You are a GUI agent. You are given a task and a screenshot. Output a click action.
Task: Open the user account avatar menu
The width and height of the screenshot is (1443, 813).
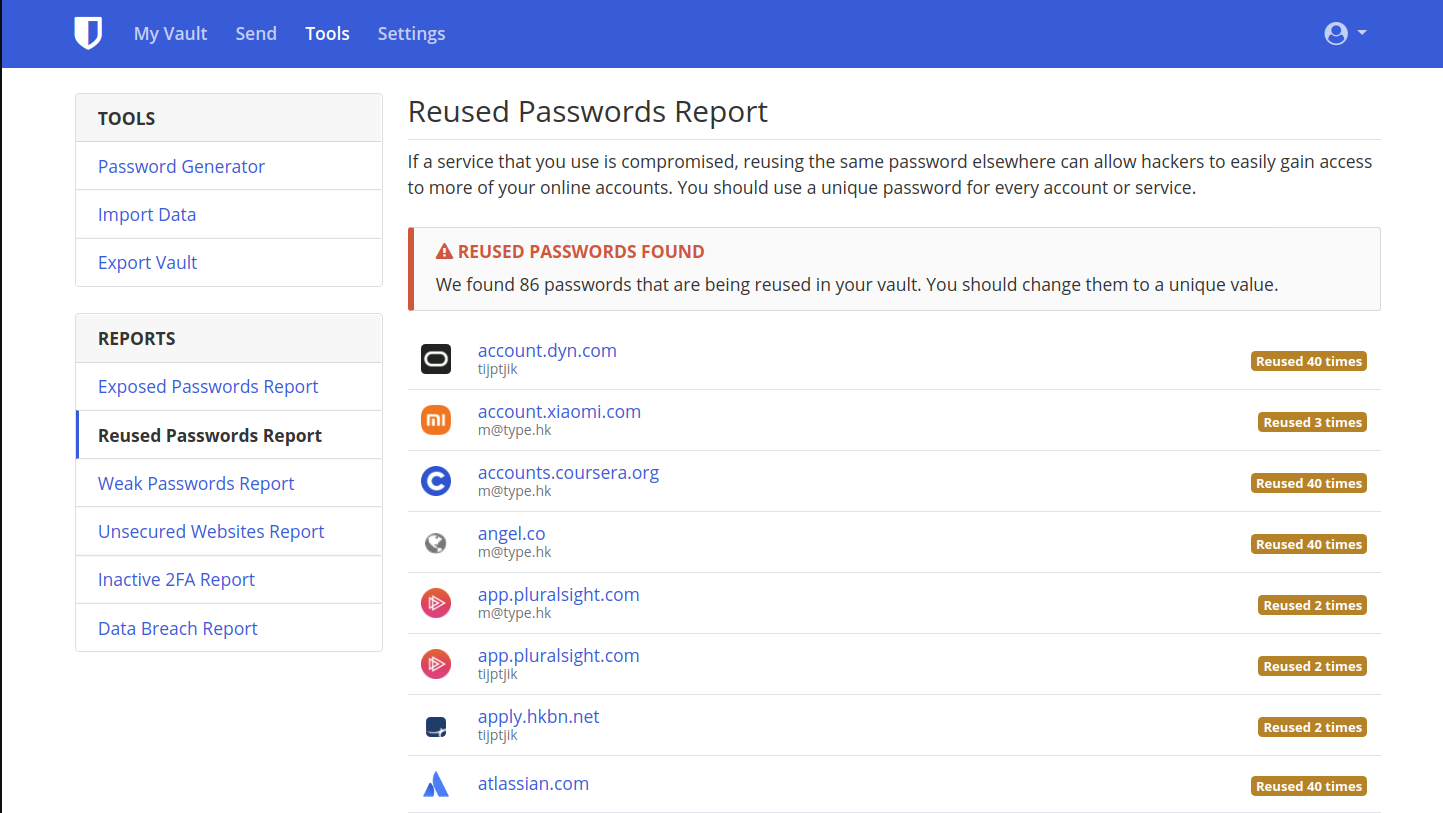[x=1345, y=33]
